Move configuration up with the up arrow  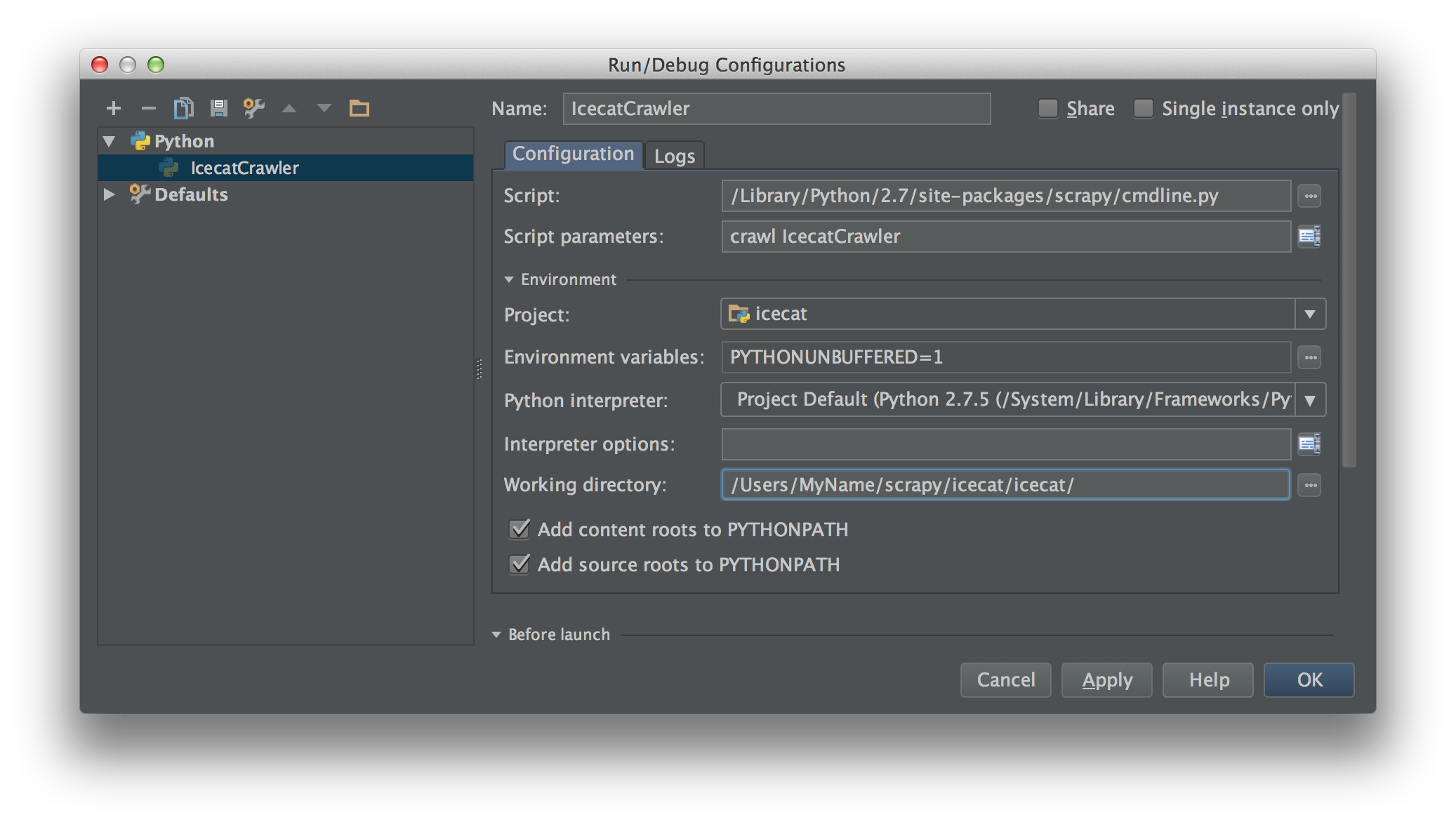click(289, 108)
